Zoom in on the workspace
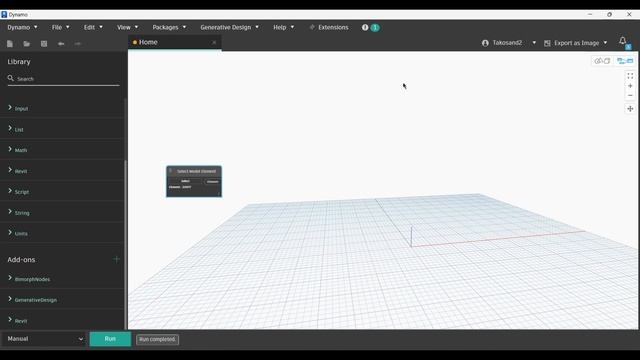The image size is (640, 360). [x=630, y=86]
